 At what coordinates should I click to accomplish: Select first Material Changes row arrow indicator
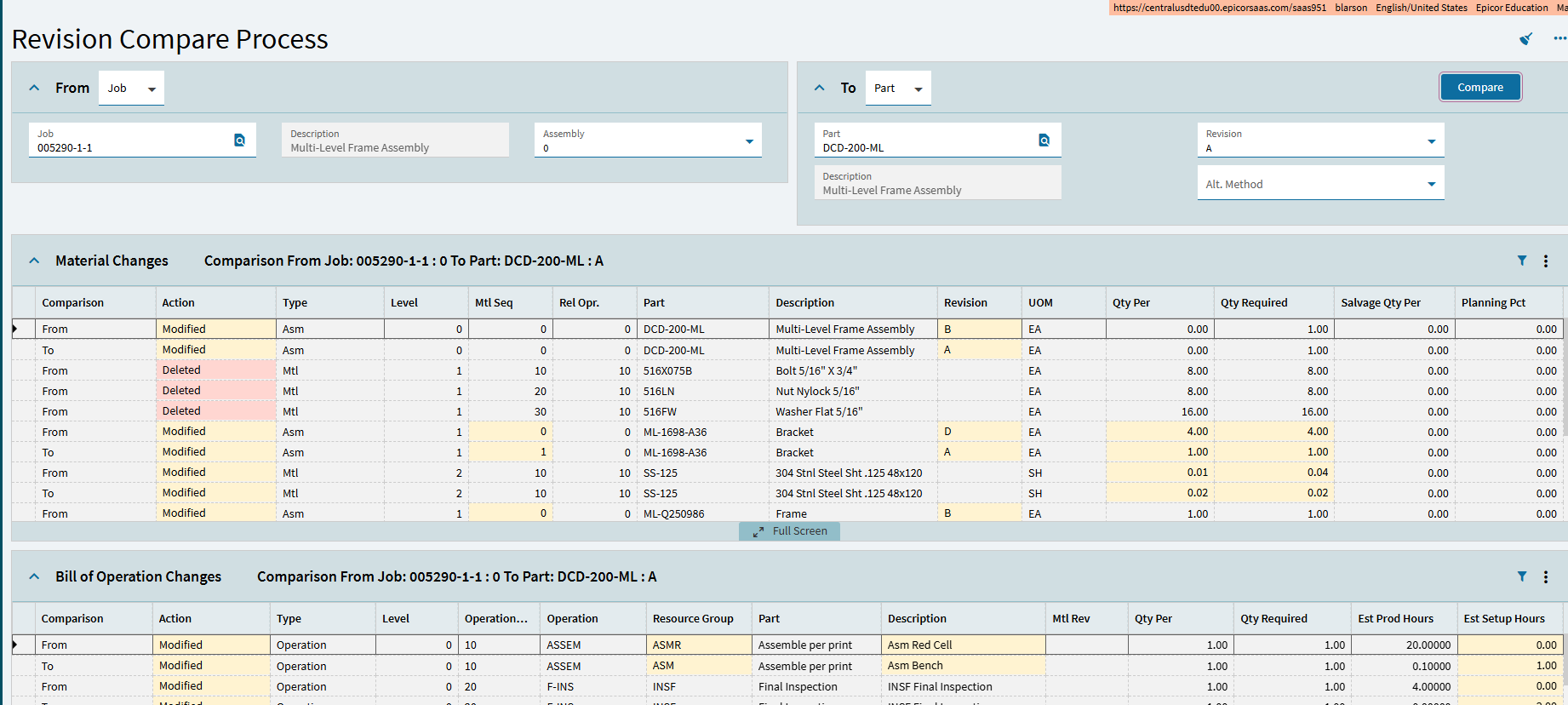tap(15, 329)
